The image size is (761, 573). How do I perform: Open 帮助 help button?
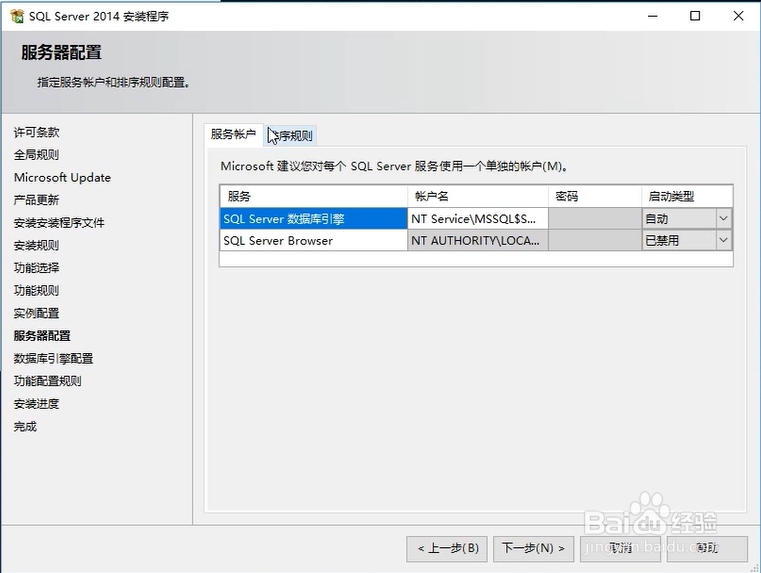707,549
